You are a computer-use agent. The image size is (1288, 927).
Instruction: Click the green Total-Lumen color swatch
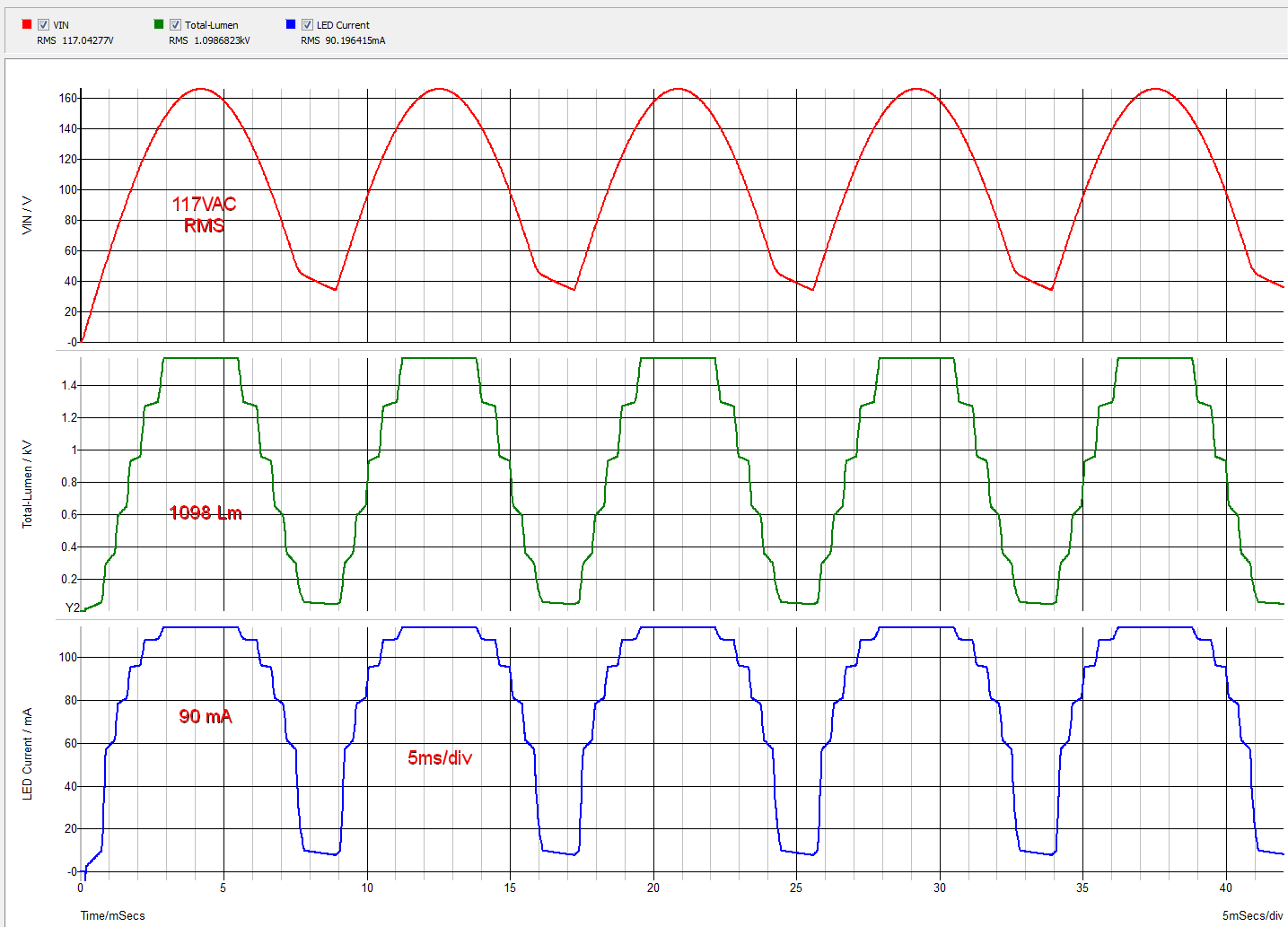(159, 24)
